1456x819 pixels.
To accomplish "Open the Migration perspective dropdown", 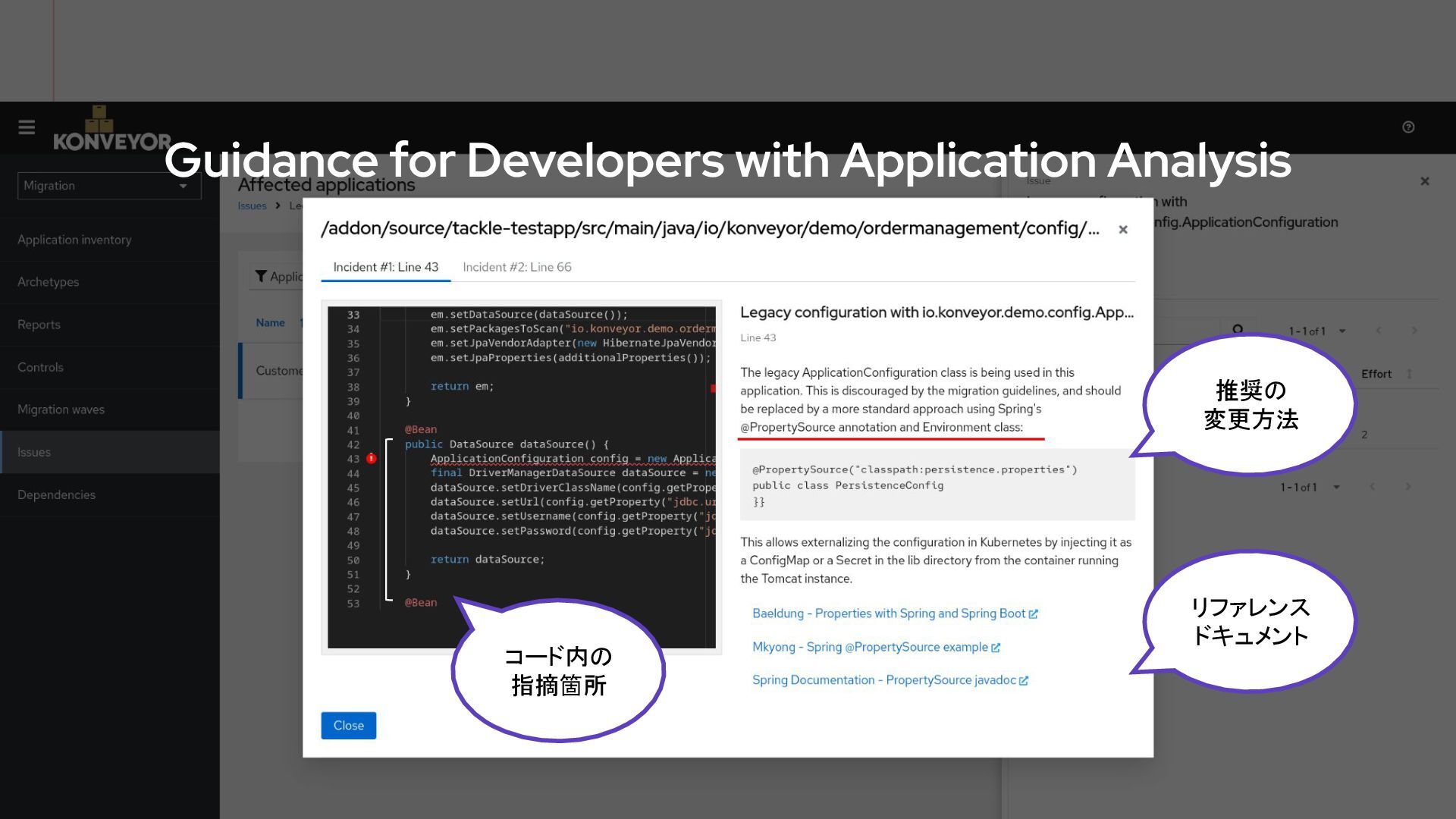I will click(x=109, y=186).
